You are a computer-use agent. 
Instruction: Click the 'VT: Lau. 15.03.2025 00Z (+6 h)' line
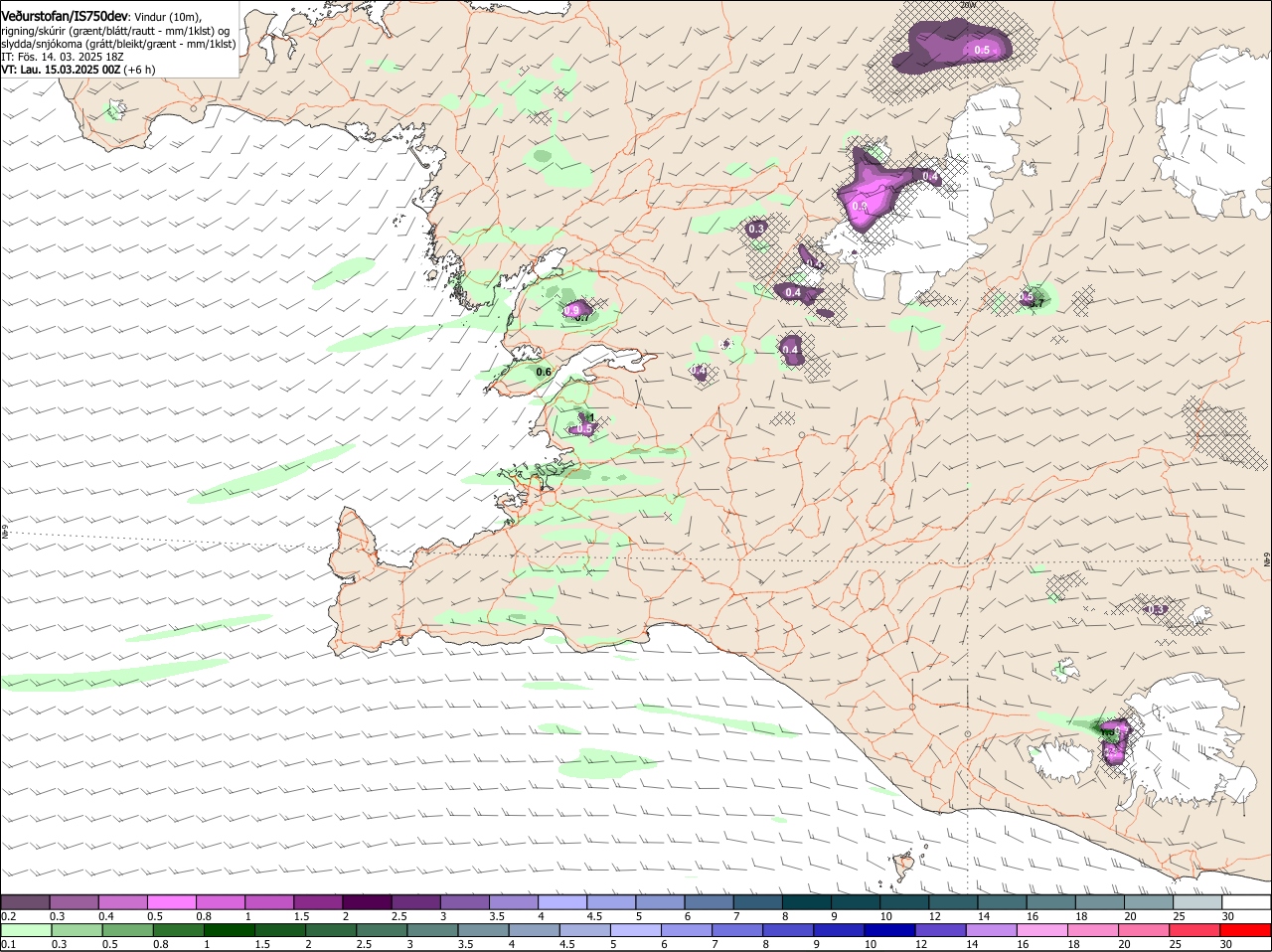(x=79, y=70)
